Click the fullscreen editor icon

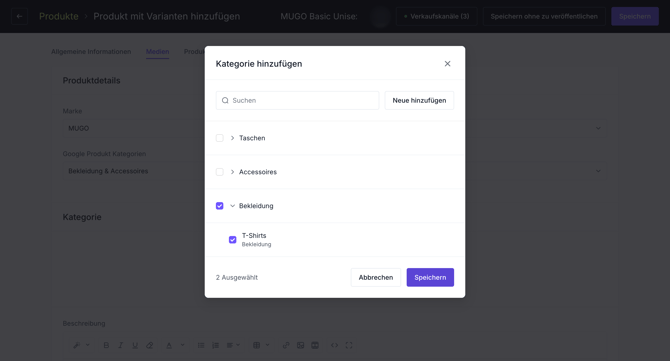[x=349, y=345]
